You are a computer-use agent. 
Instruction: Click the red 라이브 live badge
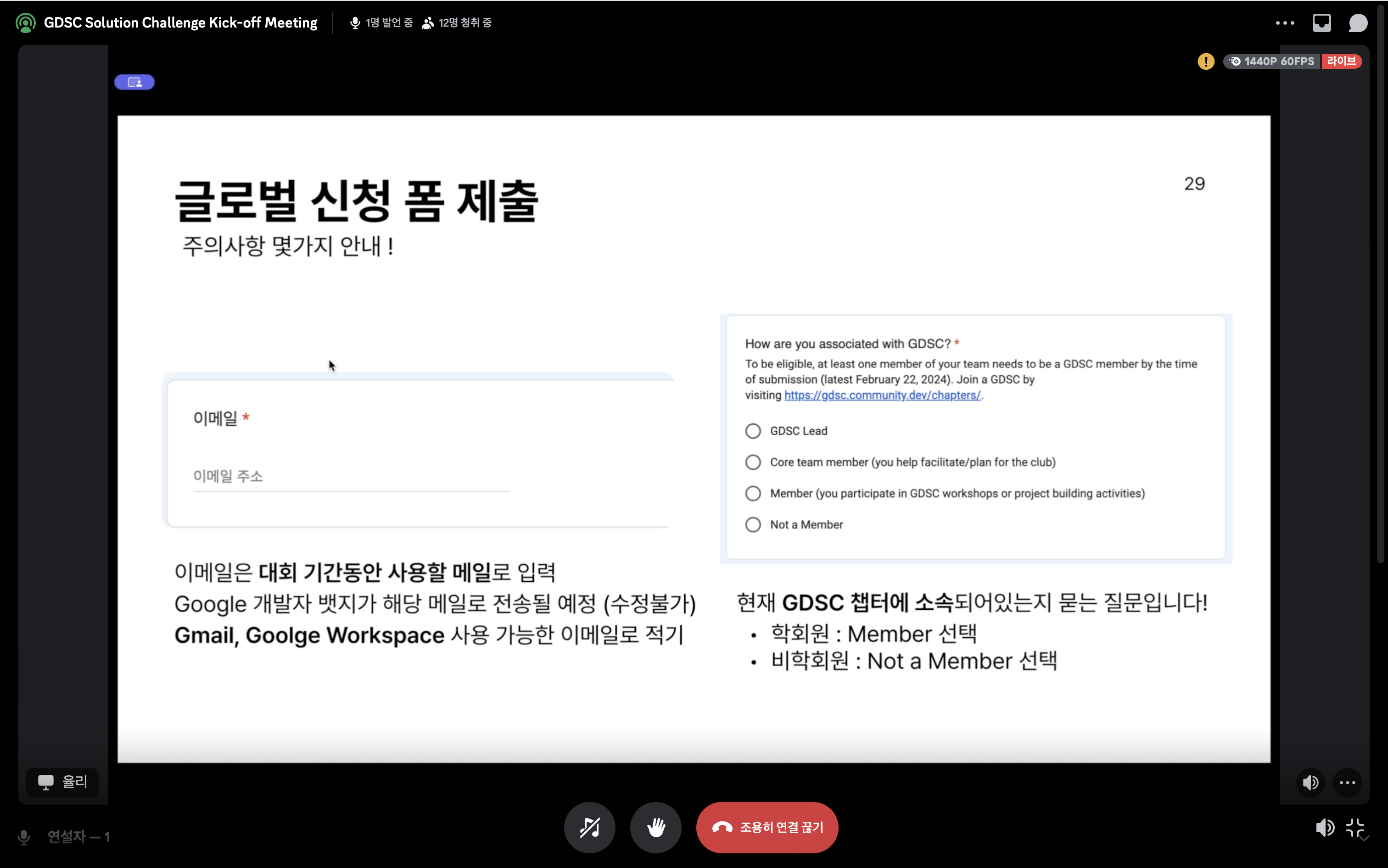click(1342, 61)
